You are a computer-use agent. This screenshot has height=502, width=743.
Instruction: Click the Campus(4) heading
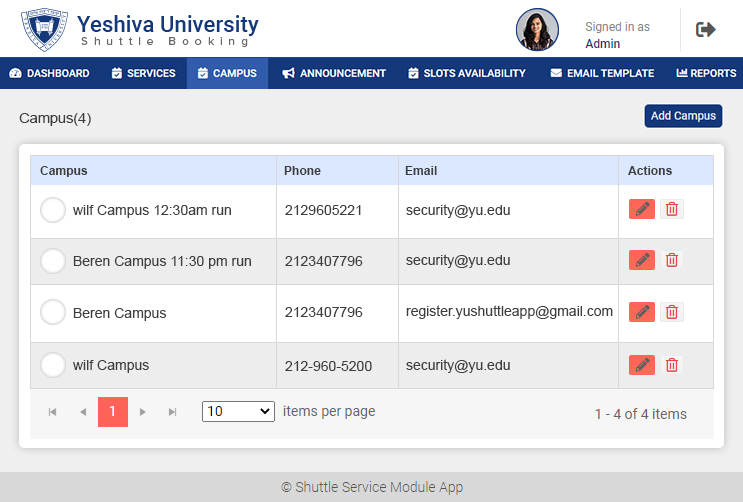click(55, 118)
